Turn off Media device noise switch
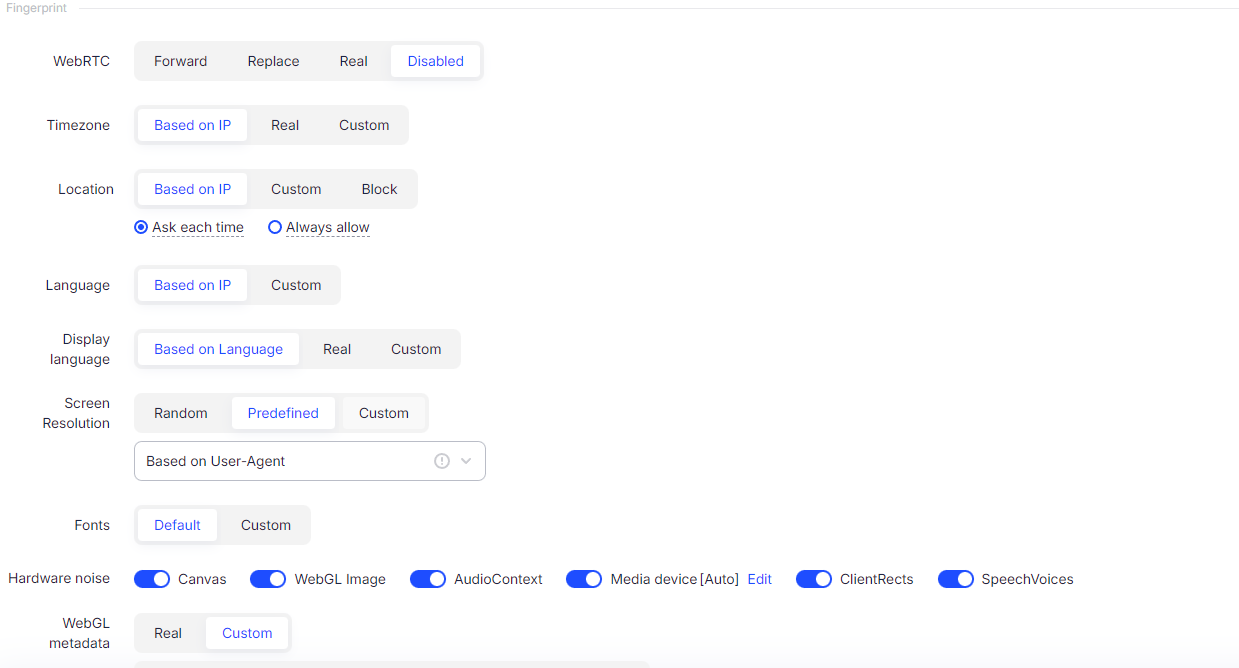Screen dimensions: 1239x668 coord(584,579)
